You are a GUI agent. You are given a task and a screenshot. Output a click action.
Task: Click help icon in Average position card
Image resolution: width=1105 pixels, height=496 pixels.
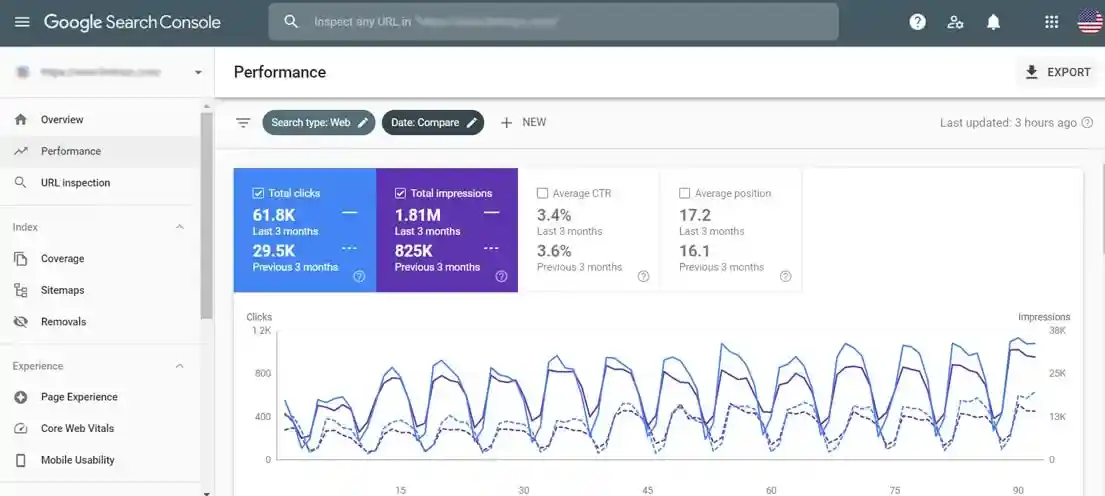(x=785, y=276)
